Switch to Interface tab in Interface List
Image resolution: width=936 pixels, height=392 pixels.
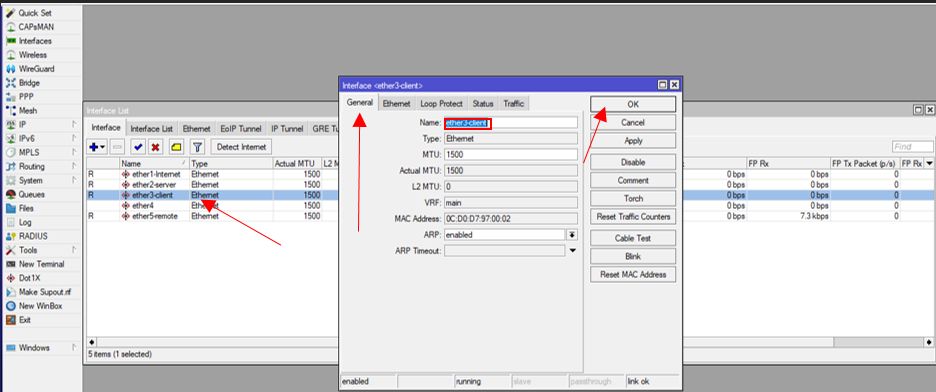106,128
